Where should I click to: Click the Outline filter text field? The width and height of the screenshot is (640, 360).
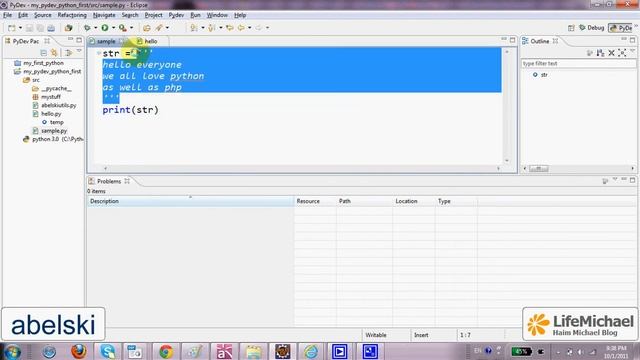[x=578, y=64]
